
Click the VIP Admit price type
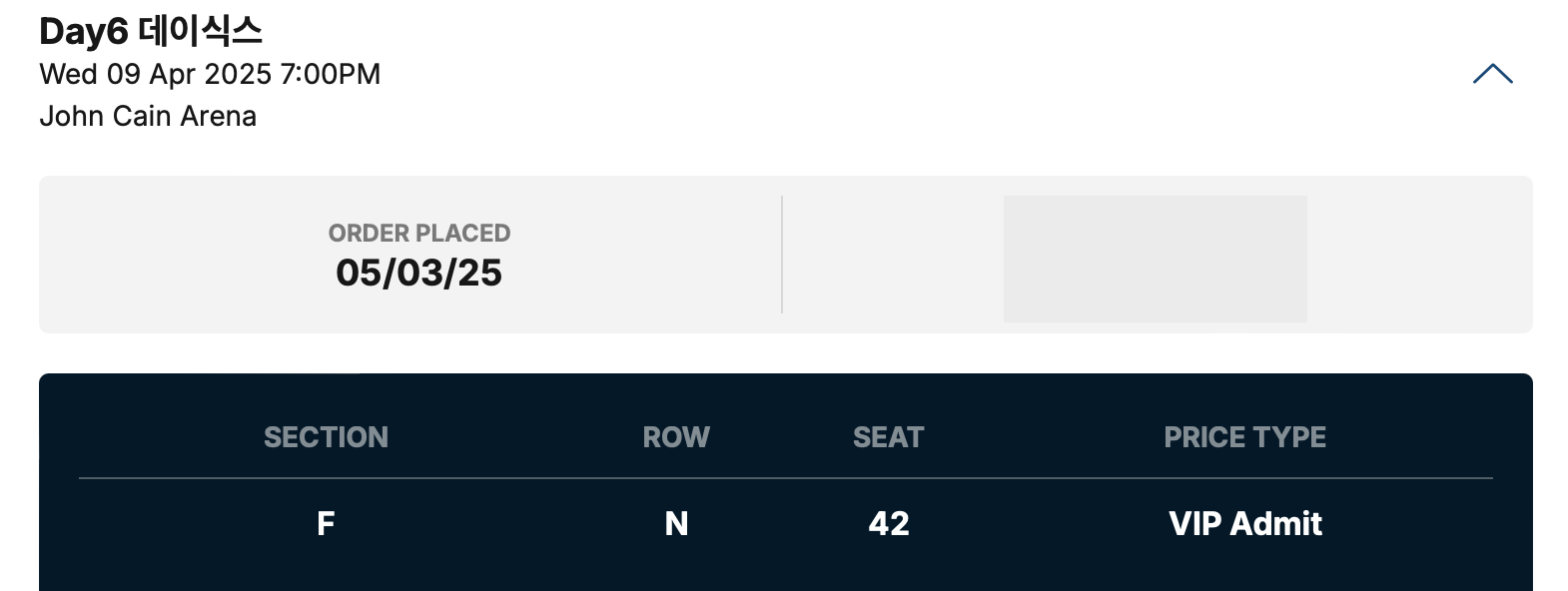(x=1244, y=524)
